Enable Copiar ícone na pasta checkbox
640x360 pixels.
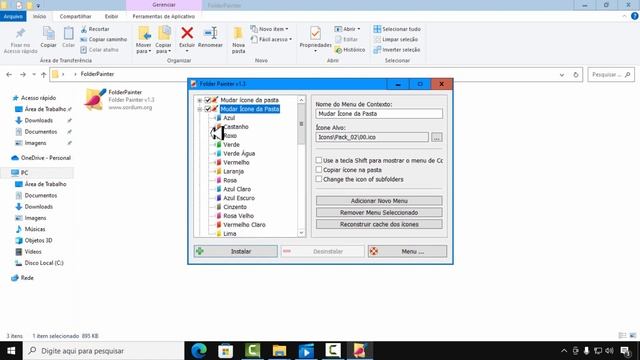(x=319, y=170)
